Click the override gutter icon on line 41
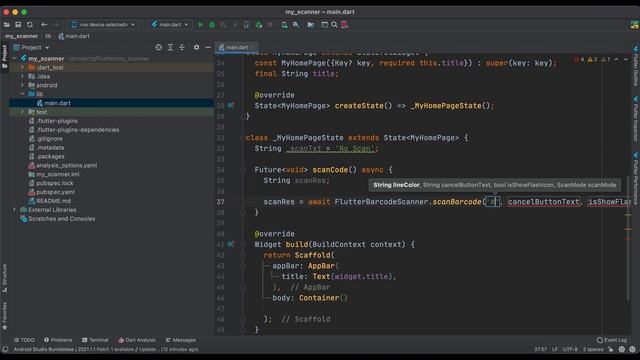Screen dimensions: 640x360 coord(231,244)
